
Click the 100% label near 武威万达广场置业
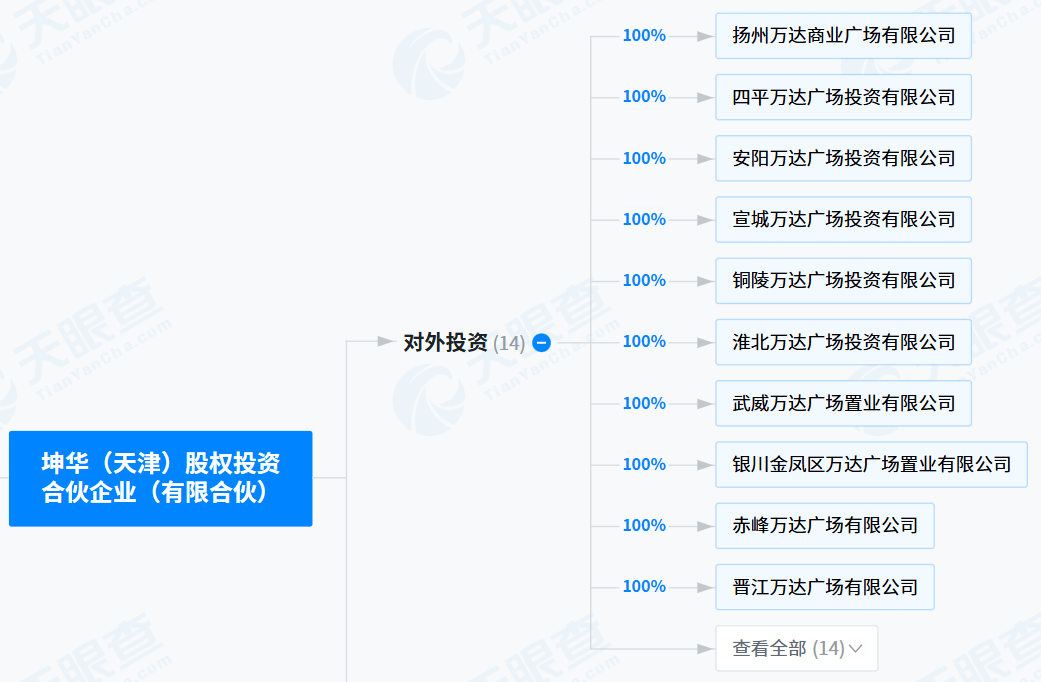[x=643, y=402]
